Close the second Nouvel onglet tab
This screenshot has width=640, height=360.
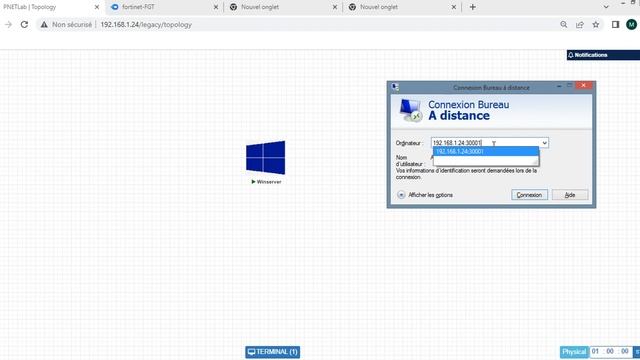(x=453, y=7)
